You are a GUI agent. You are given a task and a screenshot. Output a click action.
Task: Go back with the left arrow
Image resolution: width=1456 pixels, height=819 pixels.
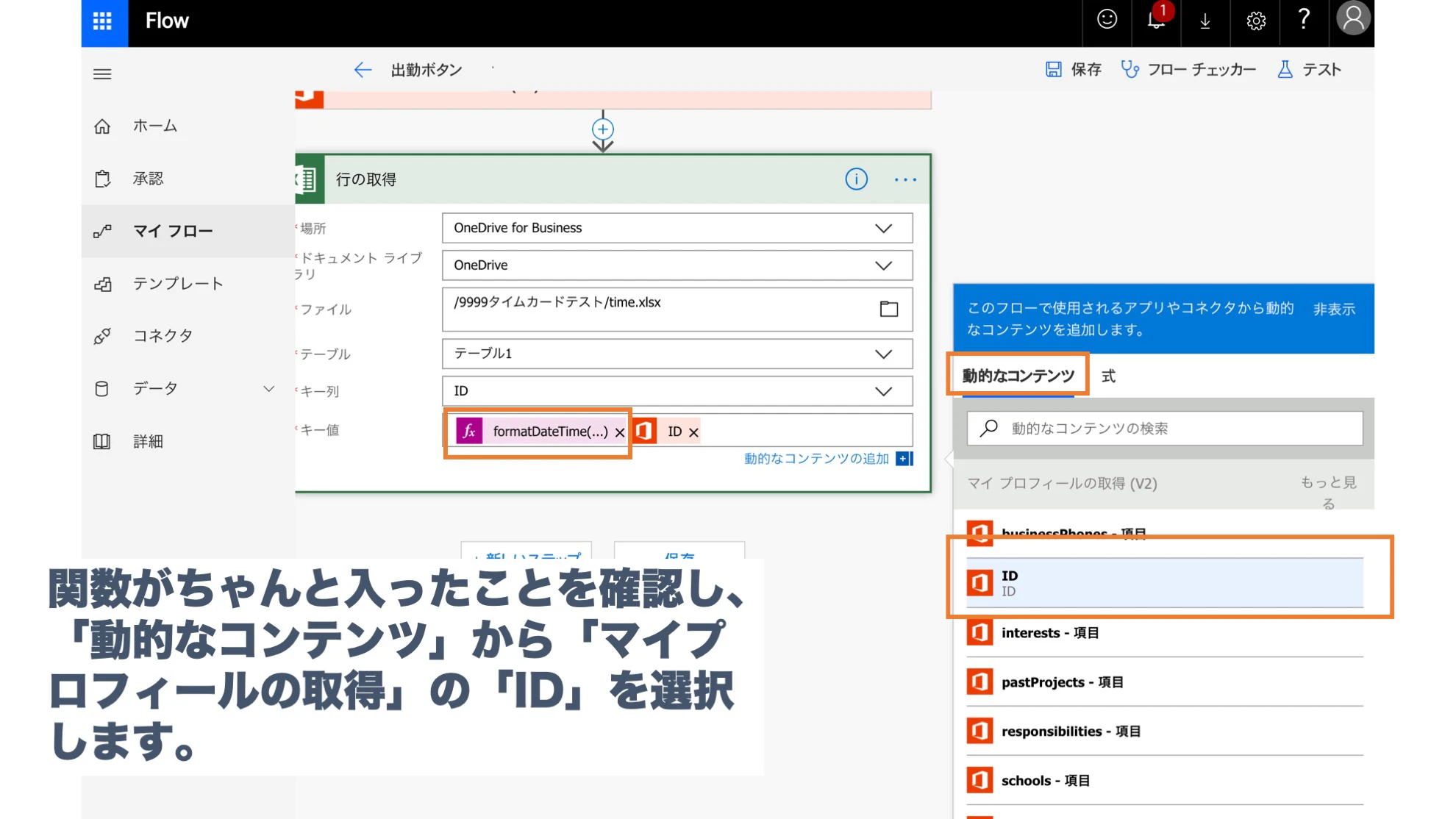point(363,70)
